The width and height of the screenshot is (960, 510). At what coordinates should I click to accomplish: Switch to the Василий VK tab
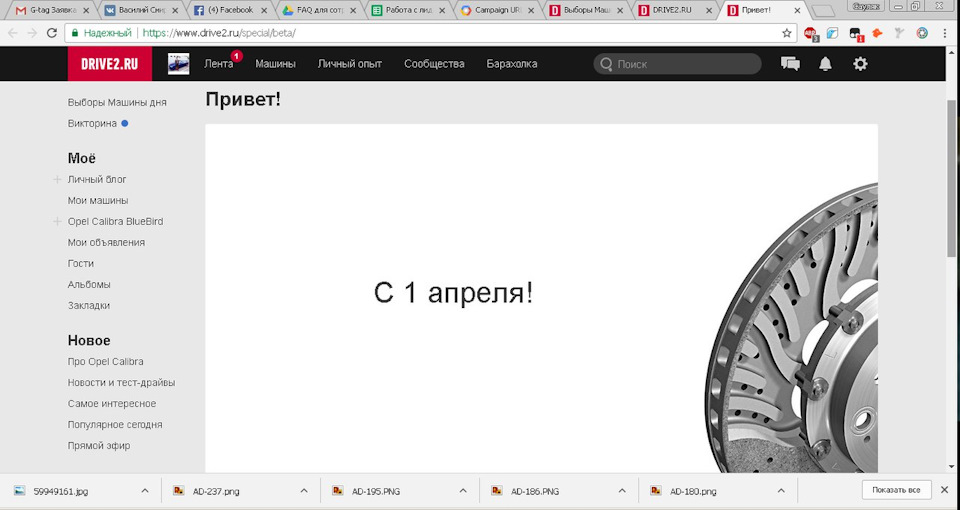pyautogui.click(x=141, y=10)
